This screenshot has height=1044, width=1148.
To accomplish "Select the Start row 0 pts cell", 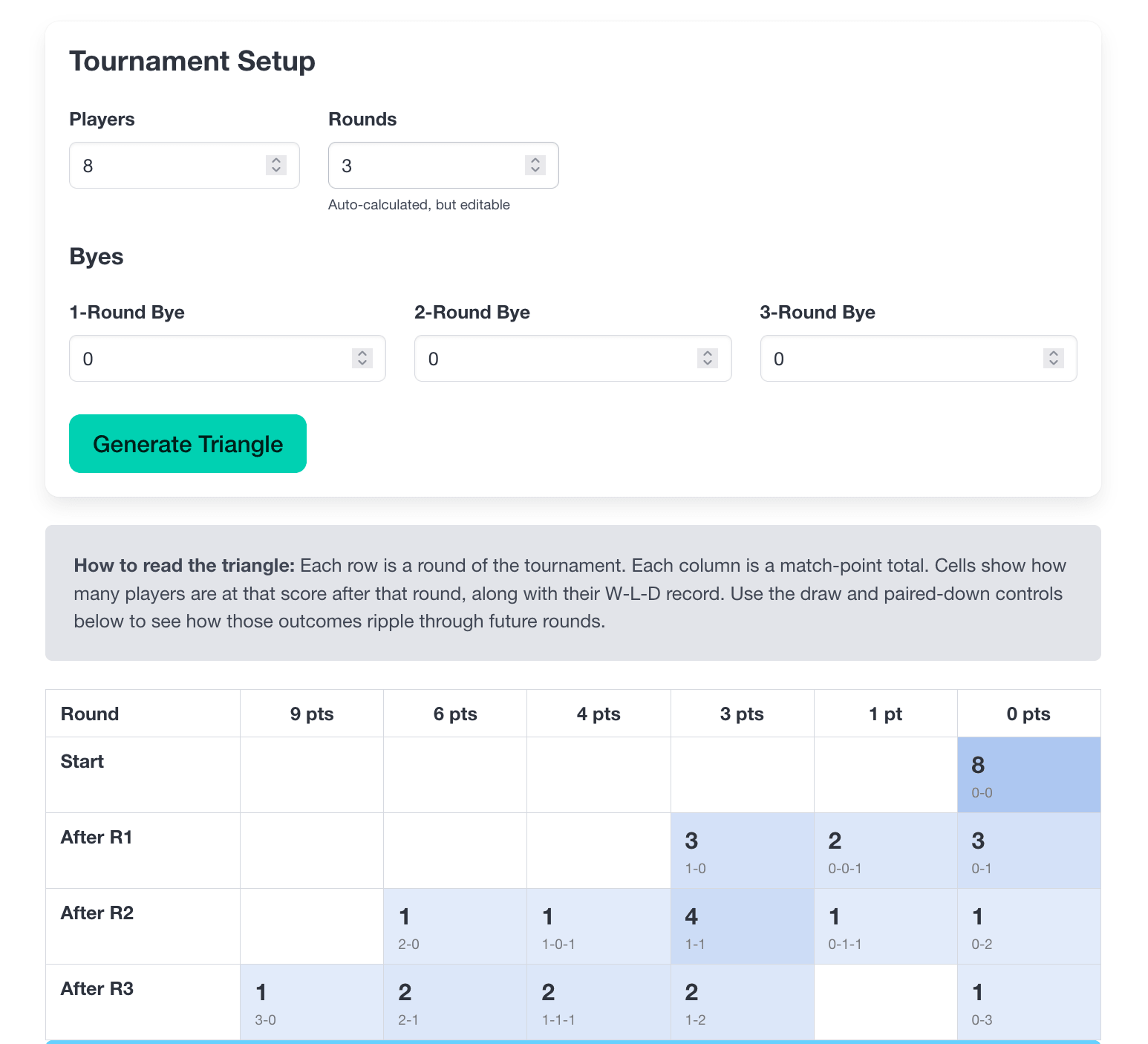I will click(1028, 774).
